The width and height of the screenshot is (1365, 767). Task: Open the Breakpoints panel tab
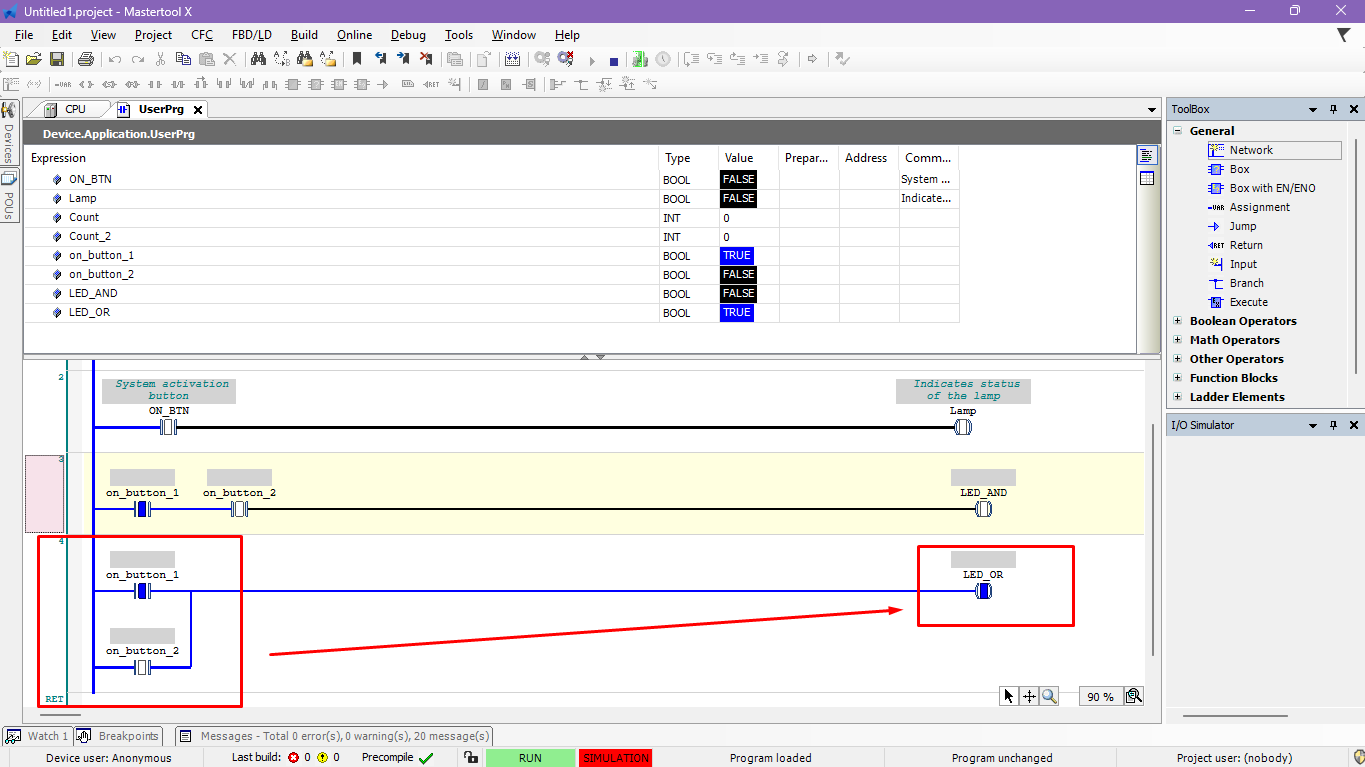(118, 736)
